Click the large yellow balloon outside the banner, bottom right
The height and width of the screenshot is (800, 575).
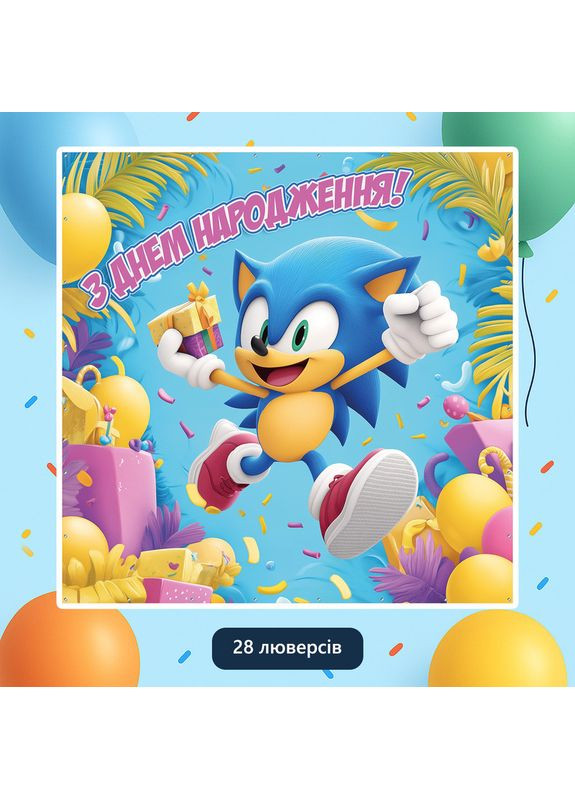[499, 651]
